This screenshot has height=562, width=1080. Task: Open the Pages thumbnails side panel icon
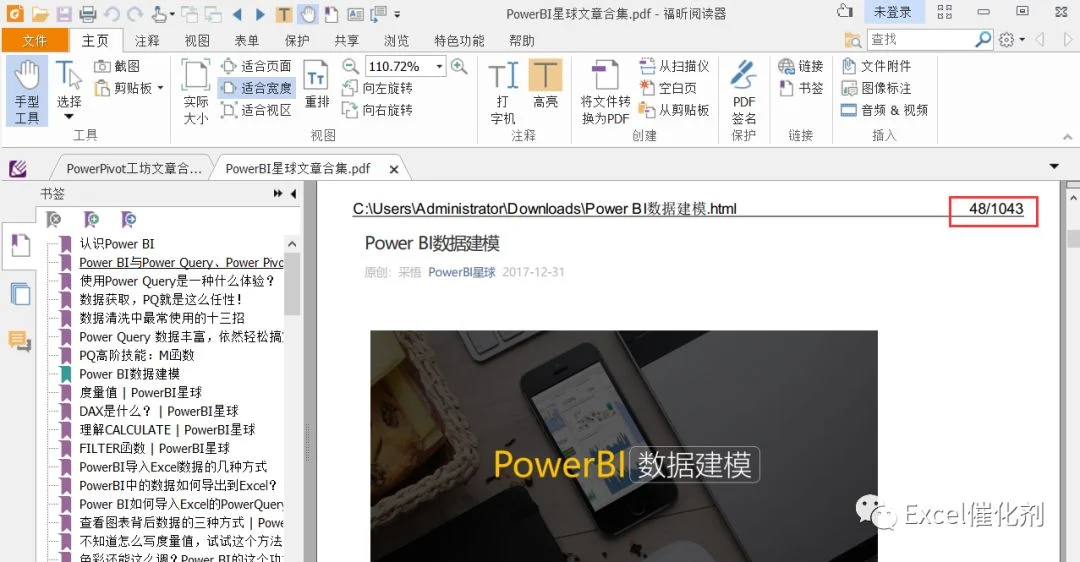pyautogui.click(x=21, y=293)
